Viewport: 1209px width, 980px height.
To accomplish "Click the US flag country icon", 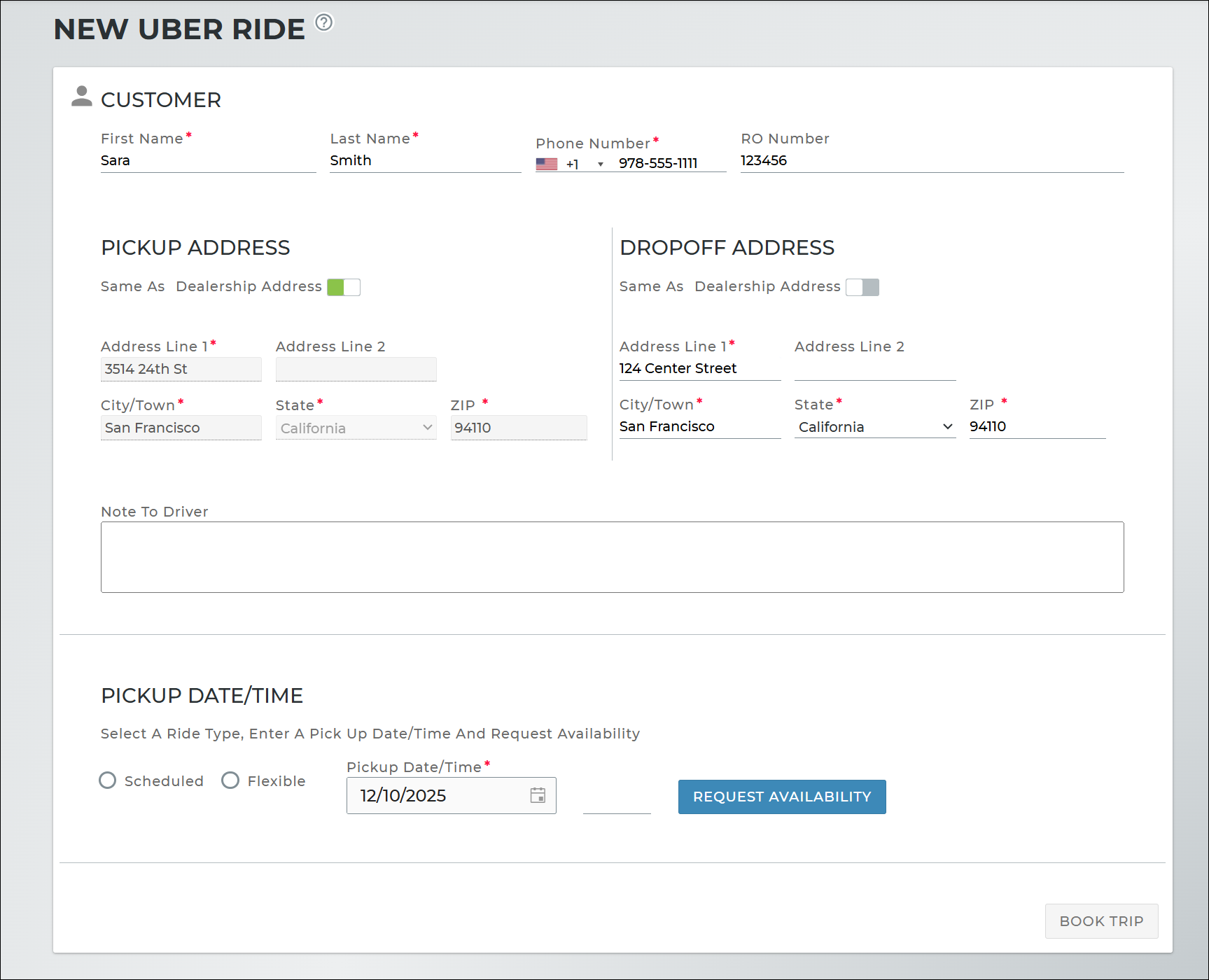I will (x=546, y=164).
